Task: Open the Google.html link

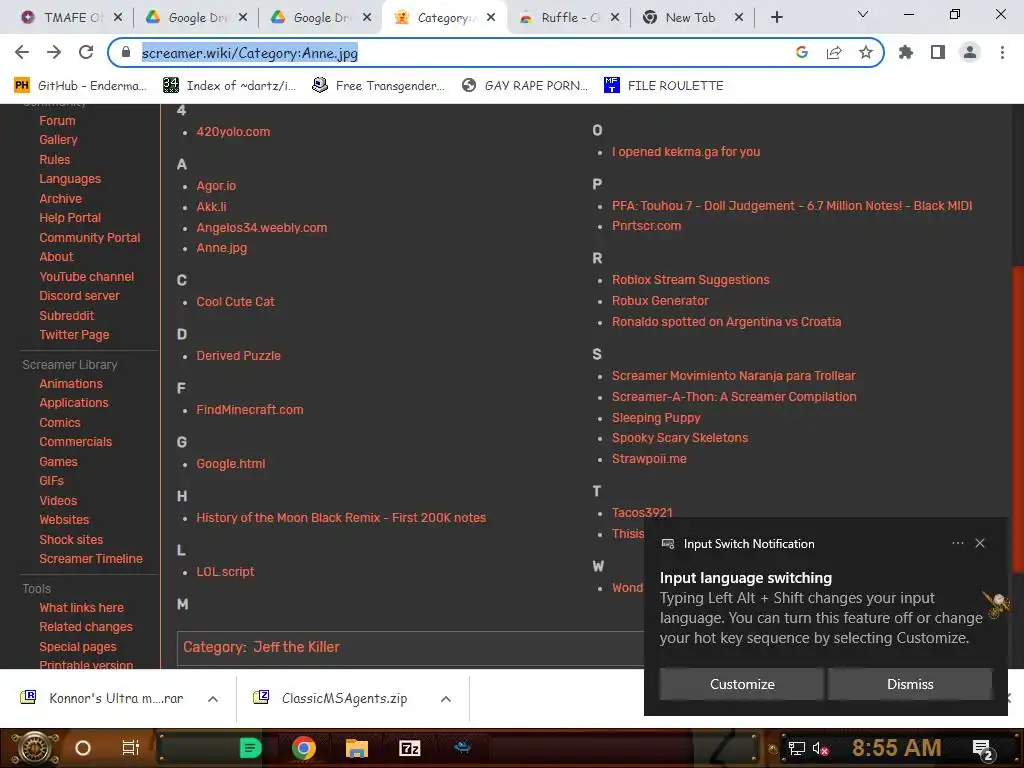Action: 231,464
